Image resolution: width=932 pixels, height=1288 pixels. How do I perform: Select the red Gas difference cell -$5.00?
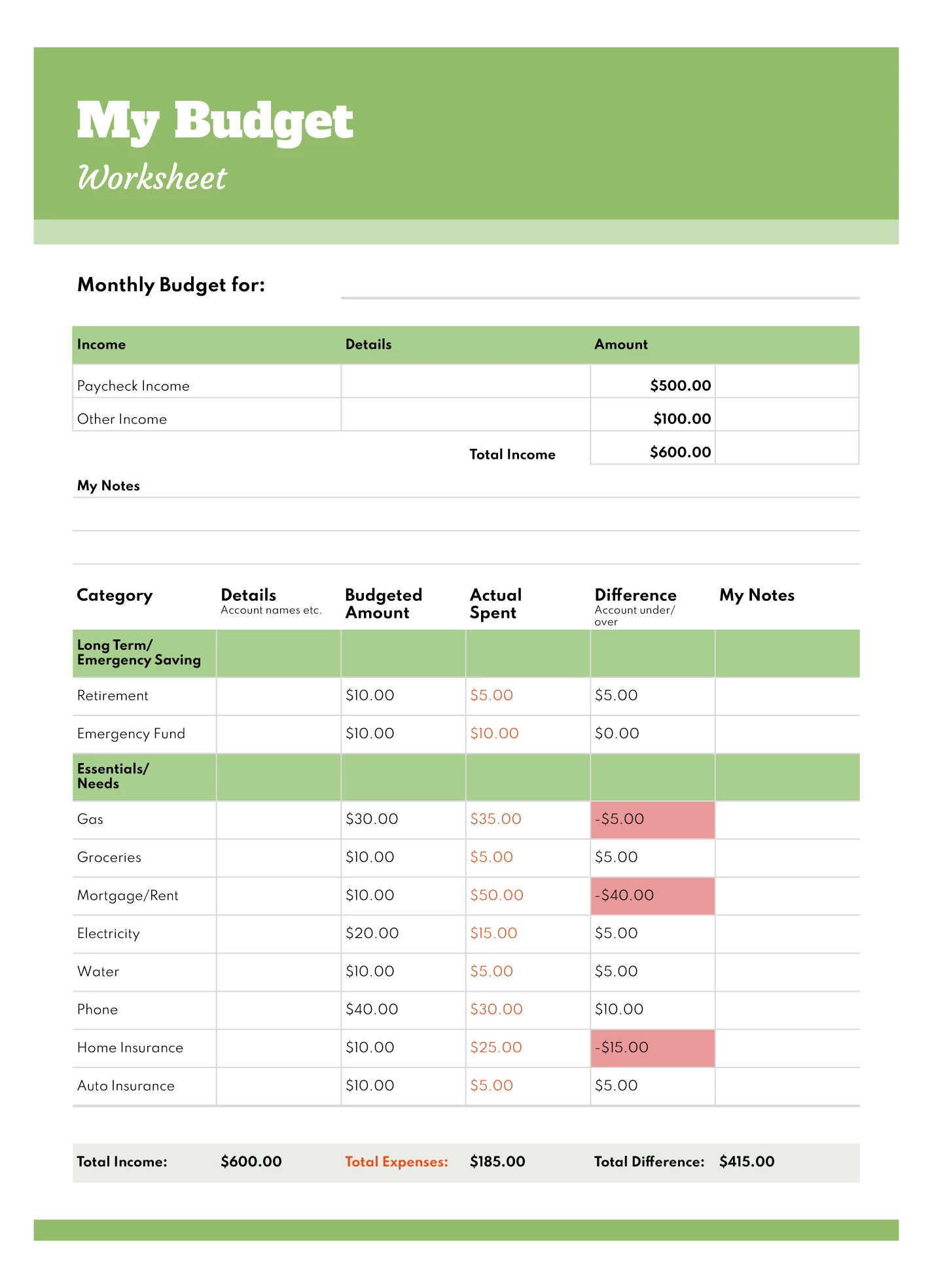[652, 819]
